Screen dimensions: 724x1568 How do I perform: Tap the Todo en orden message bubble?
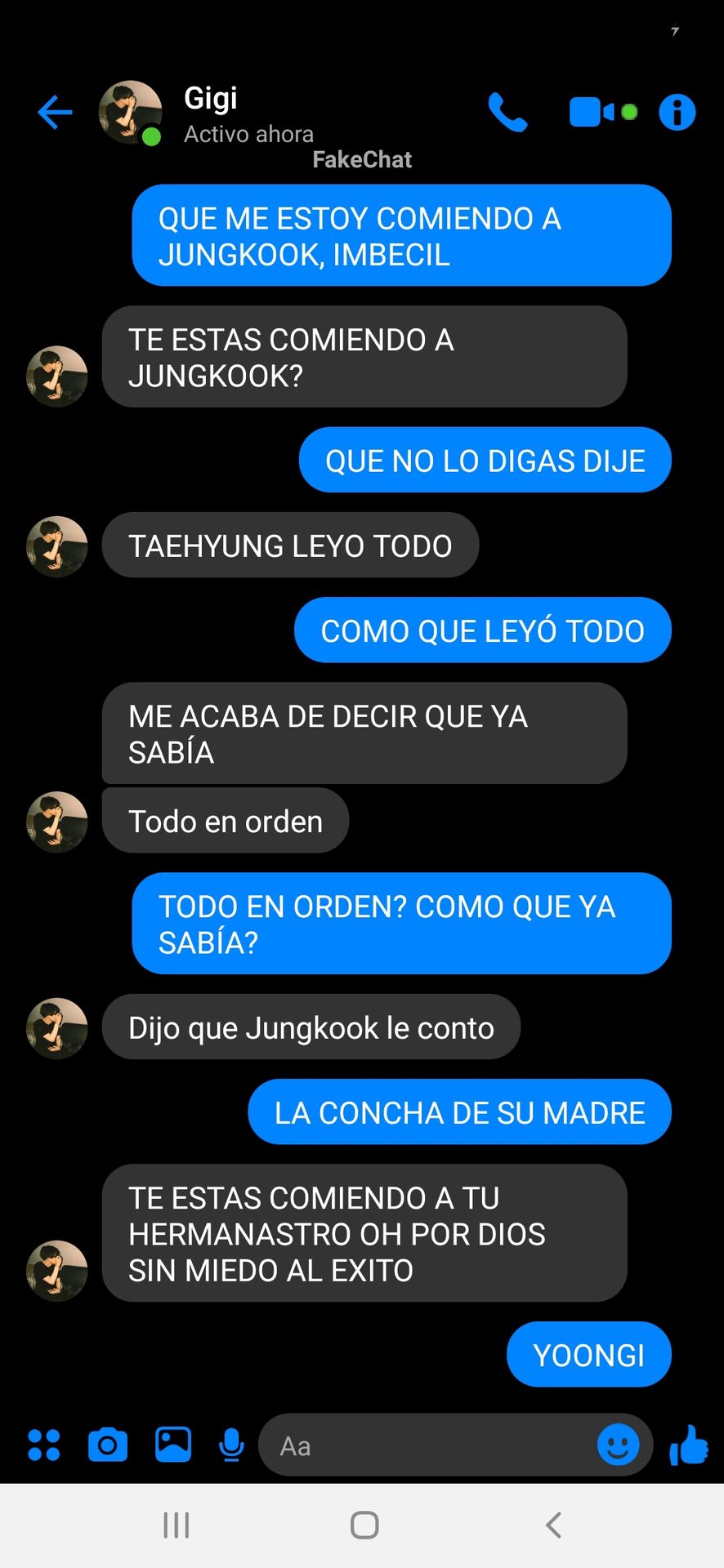[x=226, y=821]
